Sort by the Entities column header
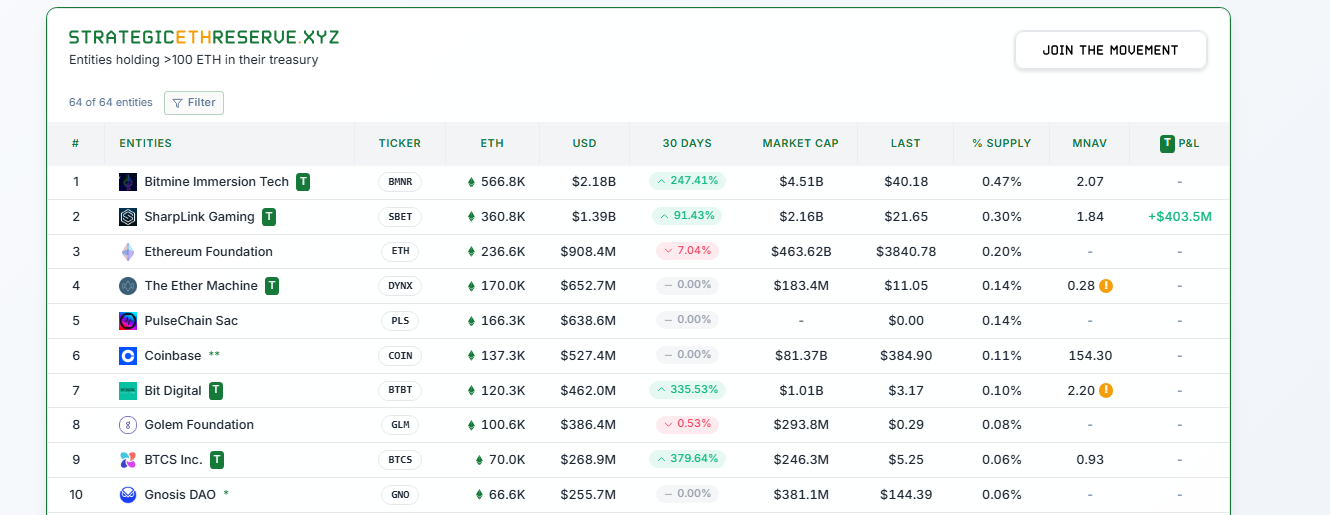This screenshot has height=515, width=1330. click(x=146, y=144)
